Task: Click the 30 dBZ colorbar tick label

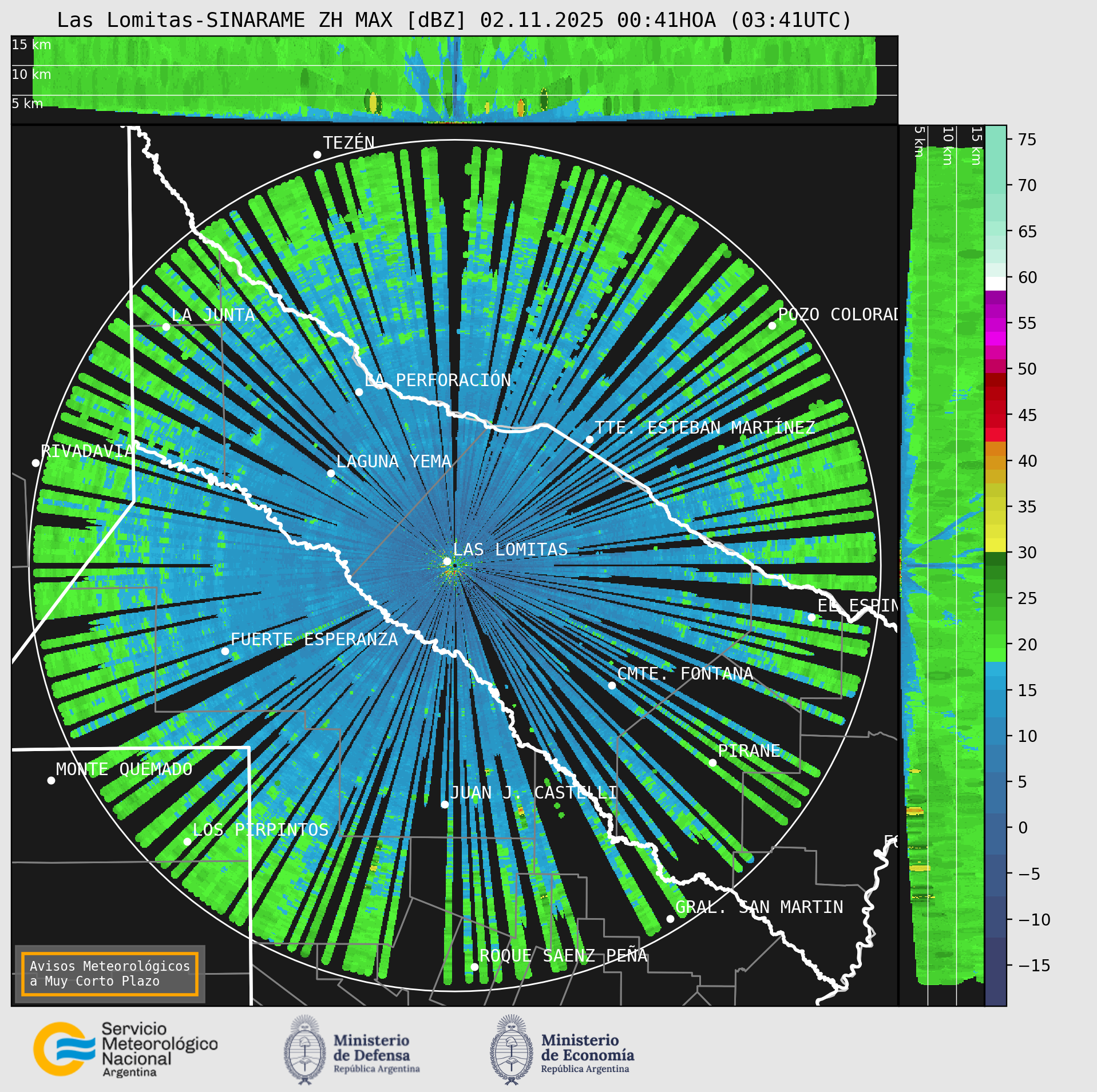Action: 1027,553
